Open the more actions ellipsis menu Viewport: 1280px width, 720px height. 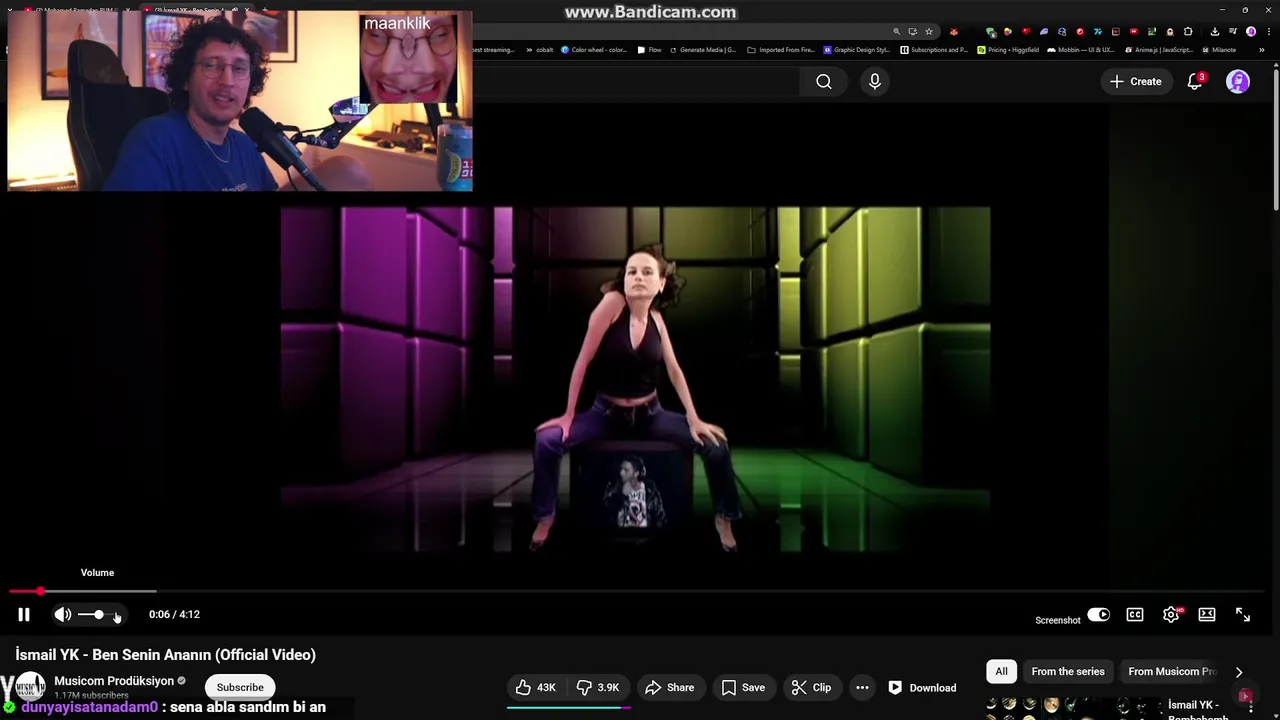coord(862,688)
